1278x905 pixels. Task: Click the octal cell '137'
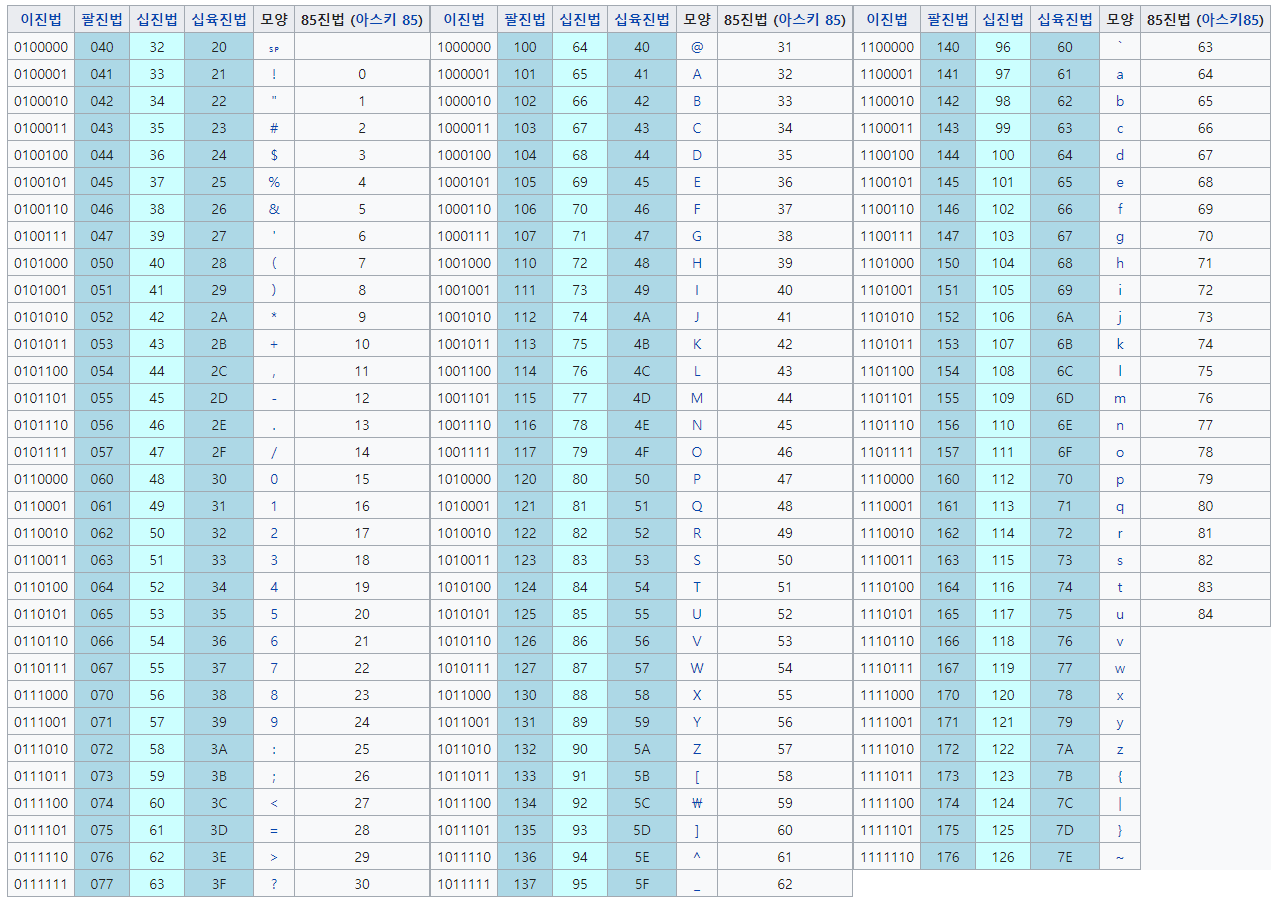[525, 884]
